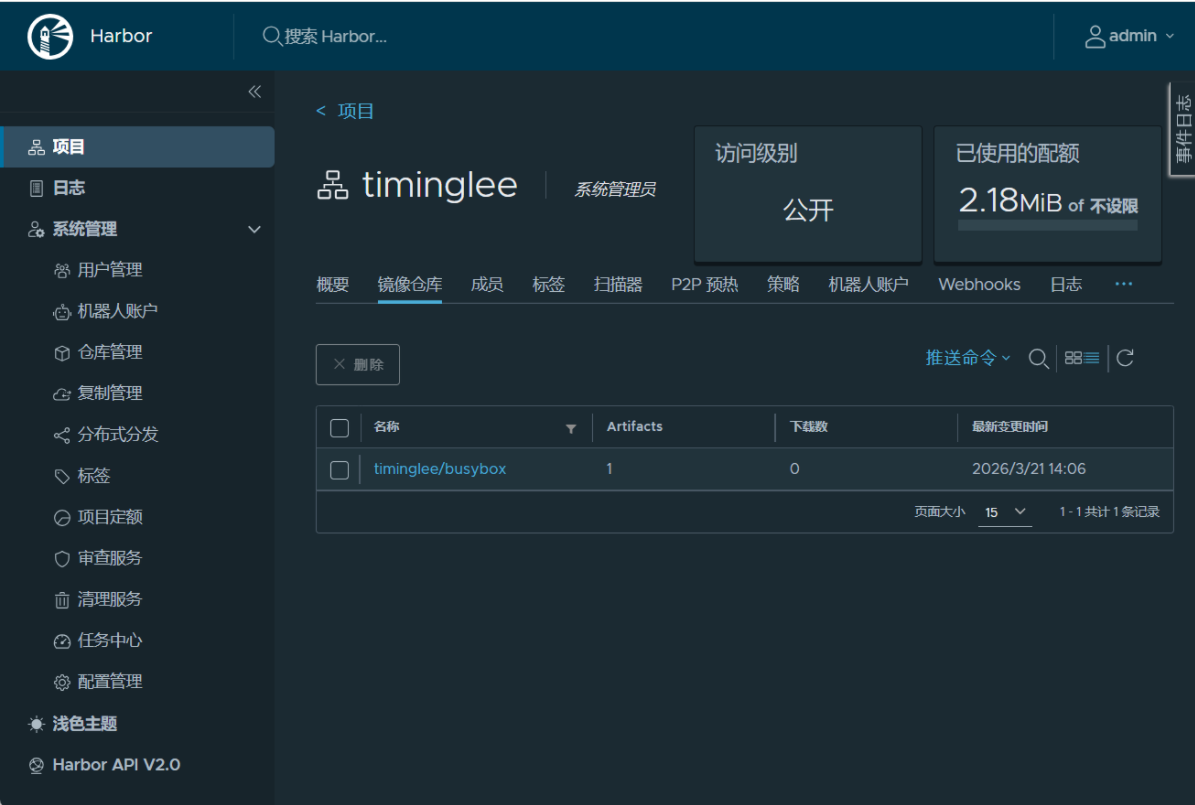Click the Harbor lighthouse logo
The height and width of the screenshot is (805, 1195).
pyautogui.click(x=50, y=36)
